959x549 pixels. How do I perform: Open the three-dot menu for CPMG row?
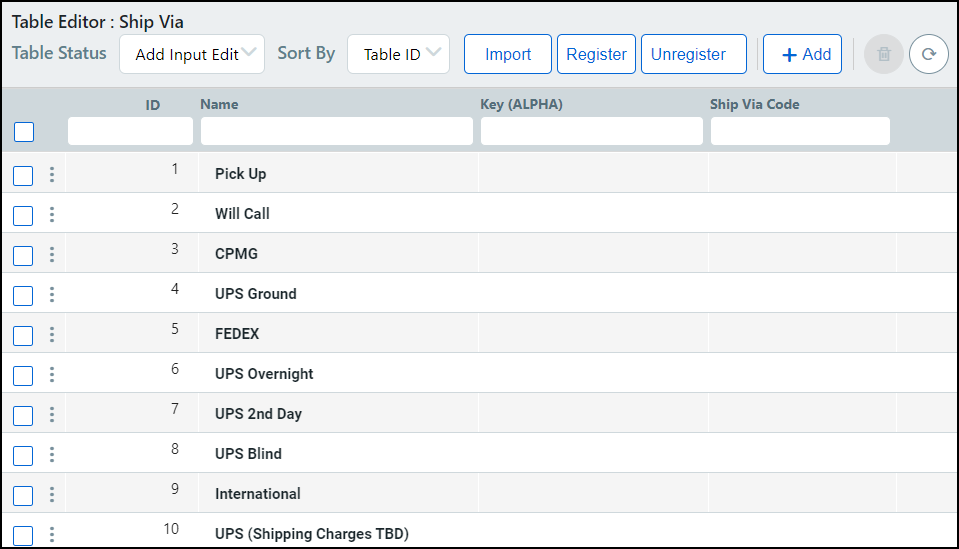52,255
